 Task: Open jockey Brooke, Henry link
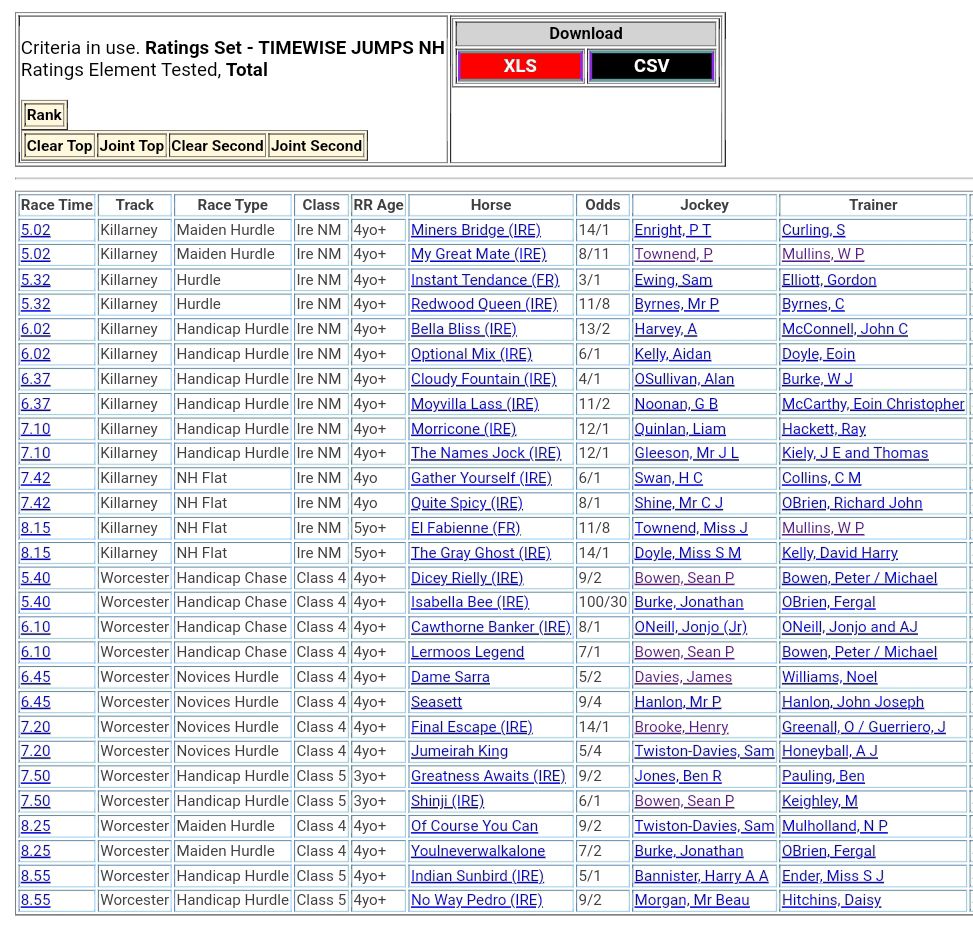pos(681,727)
